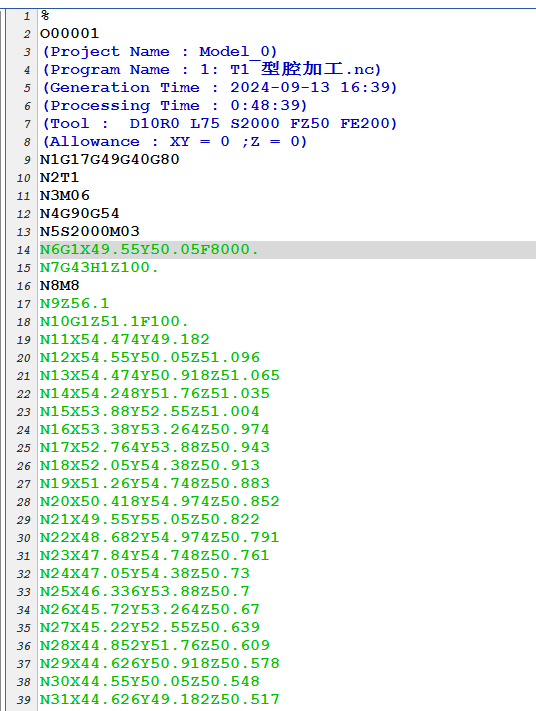Select line N17X52.764Y53.88Z50.943

pos(155,447)
